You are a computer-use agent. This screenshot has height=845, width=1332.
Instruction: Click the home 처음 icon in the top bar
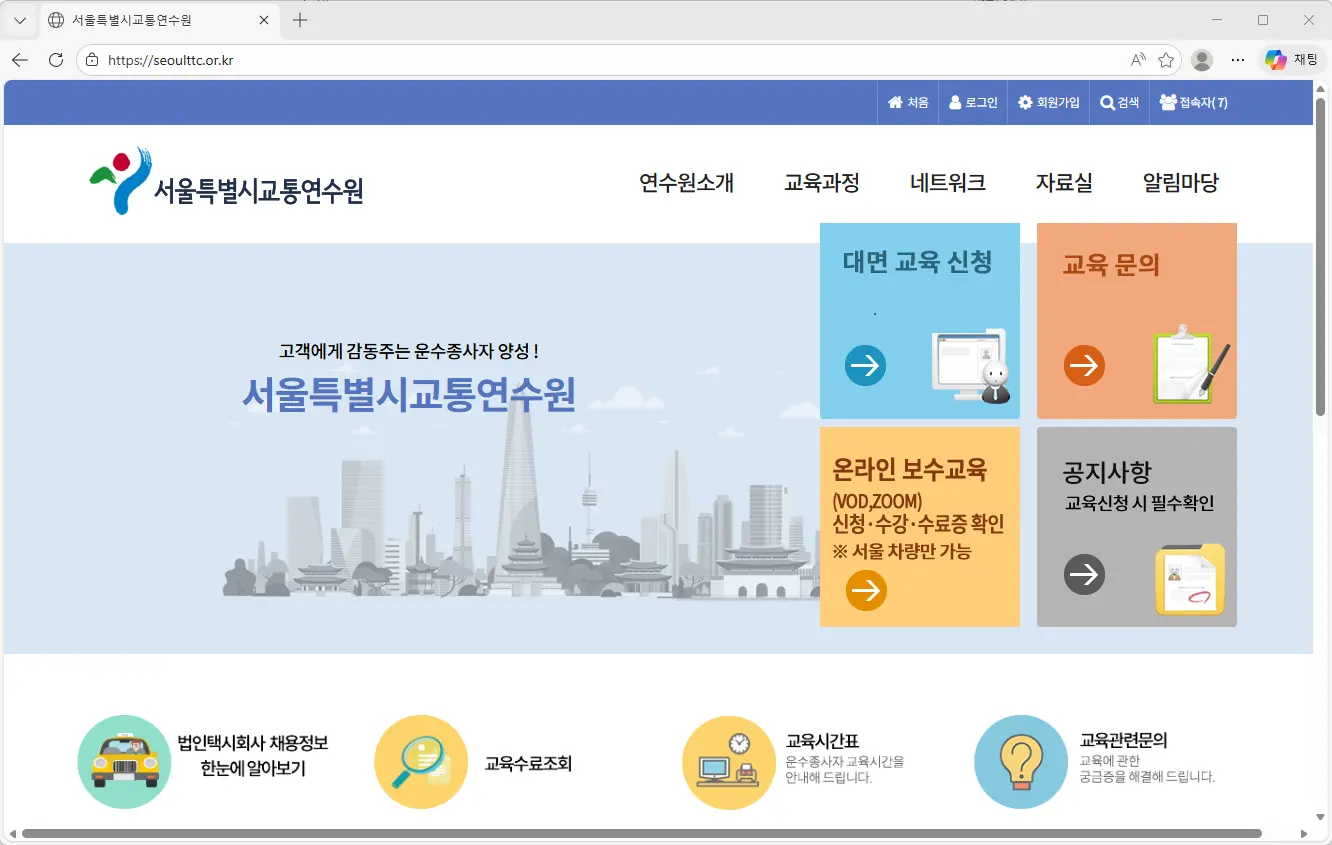[x=897, y=102]
